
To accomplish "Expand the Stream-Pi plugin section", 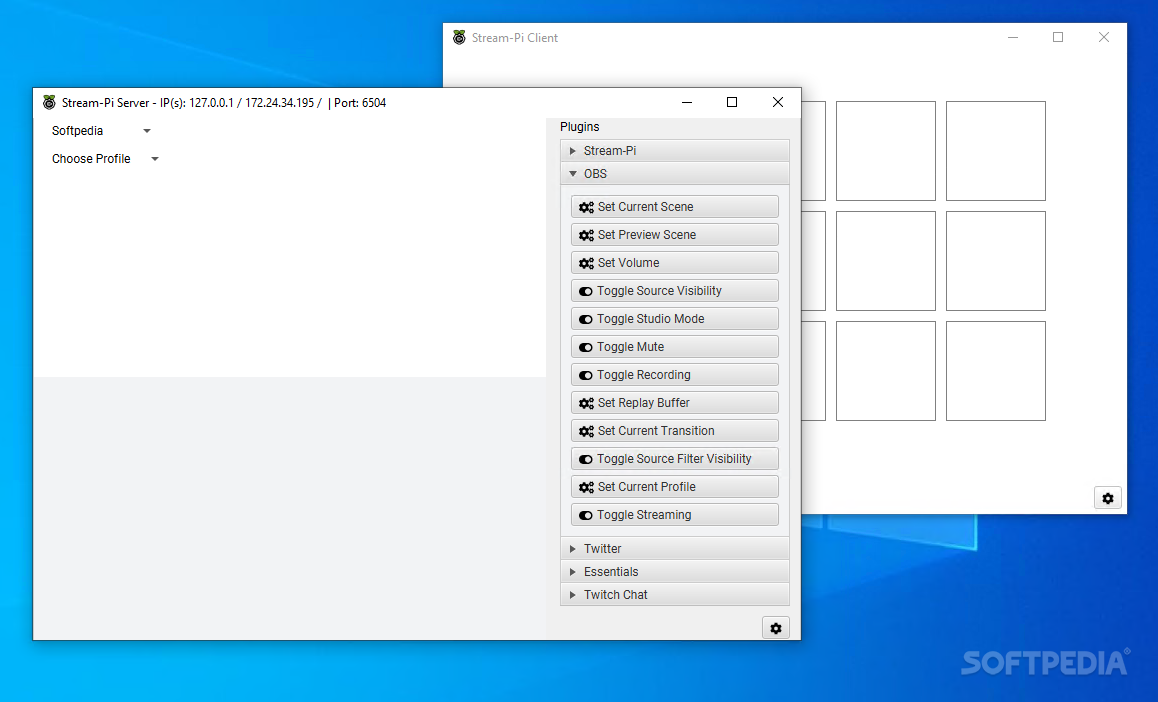I will [x=674, y=151].
